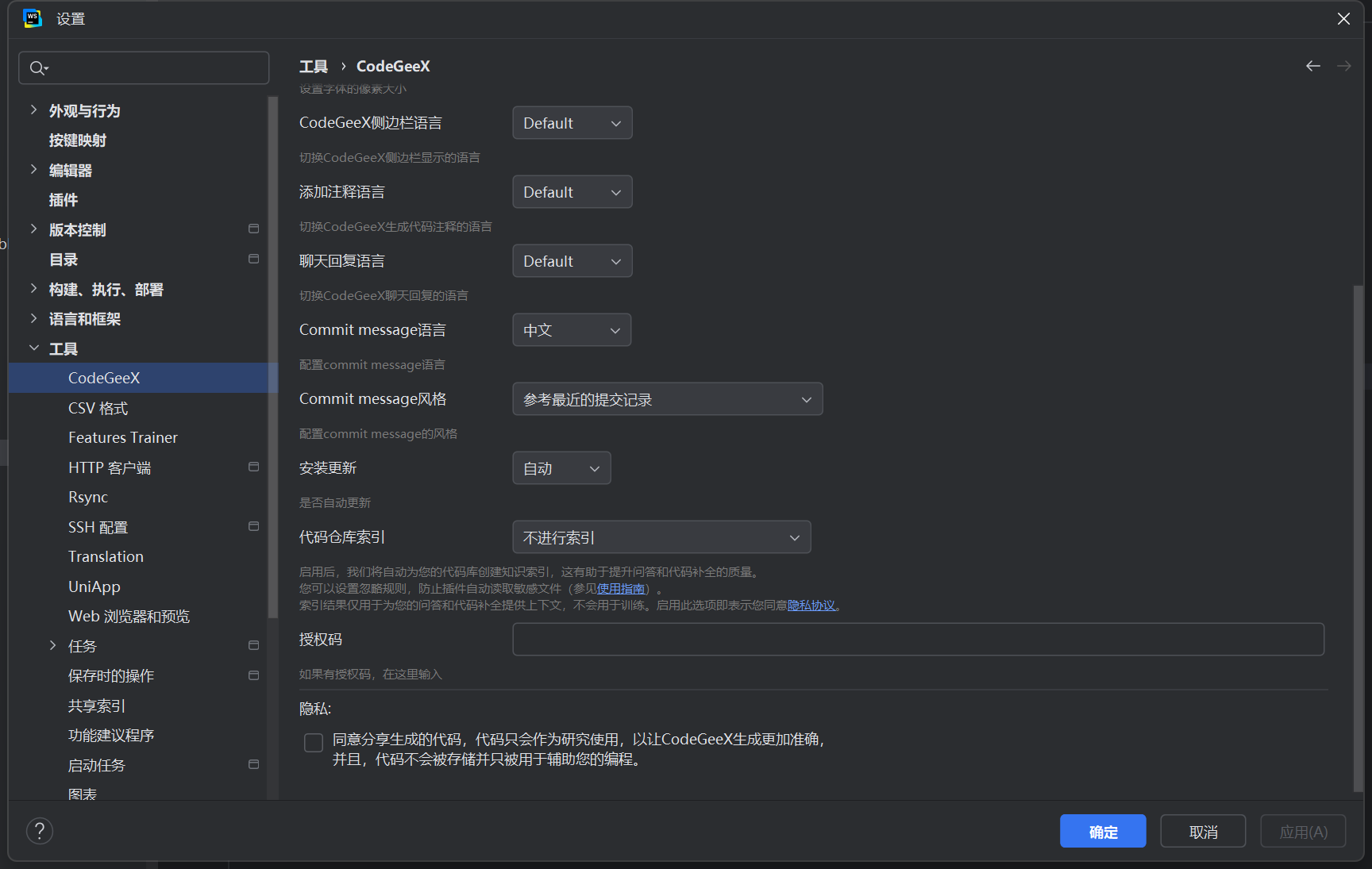Expand the 构建、执行、部署 tree node
This screenshot has height=869, width=1372.
point(33,289)
